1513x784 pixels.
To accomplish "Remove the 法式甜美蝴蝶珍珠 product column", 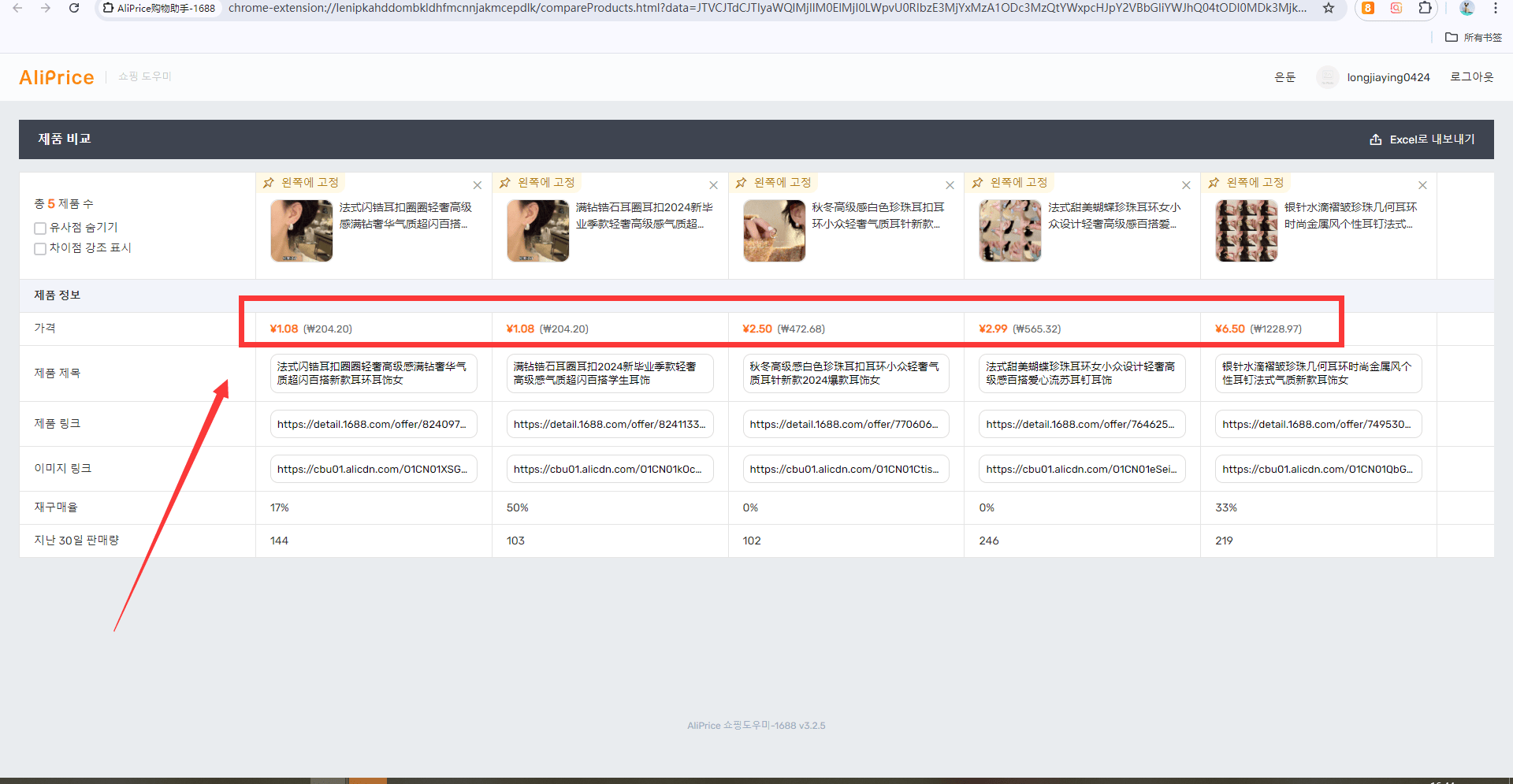I will click(x=1186, y=185).
